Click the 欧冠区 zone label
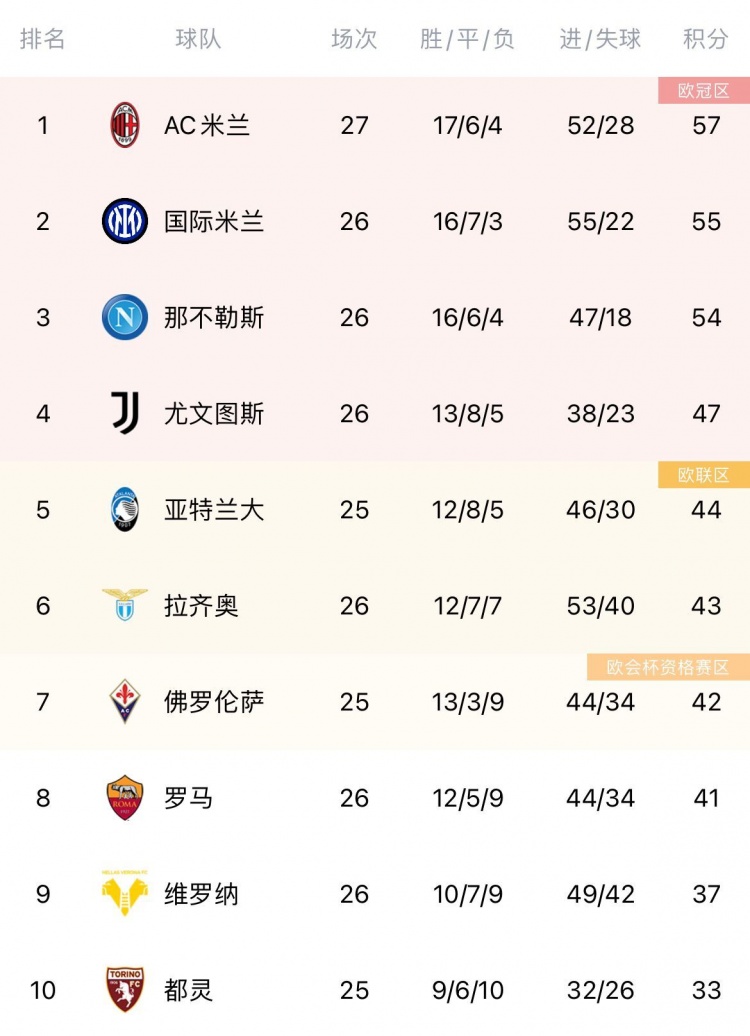Viewport: 750px width, 1036px height. coord(704,91)
